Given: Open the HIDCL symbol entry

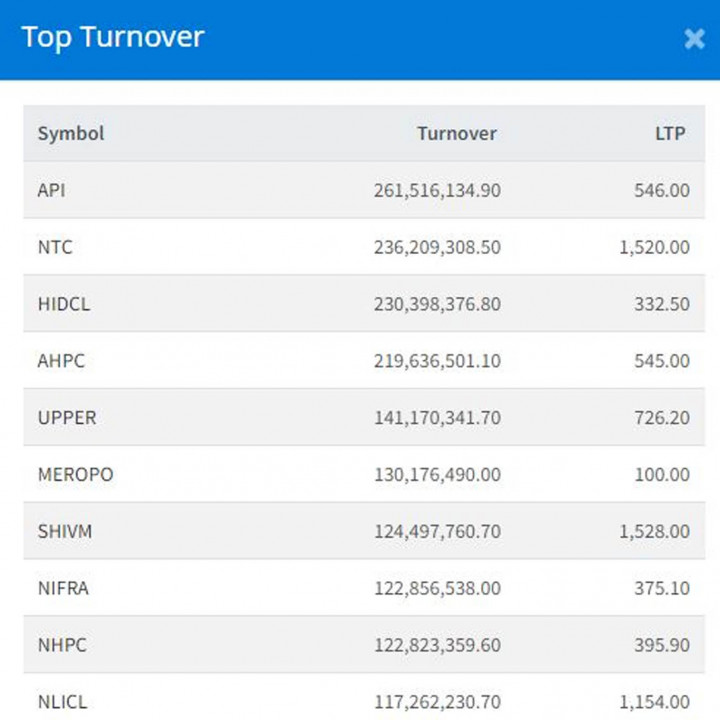Looking at the screenshot, I should point(63,304).
